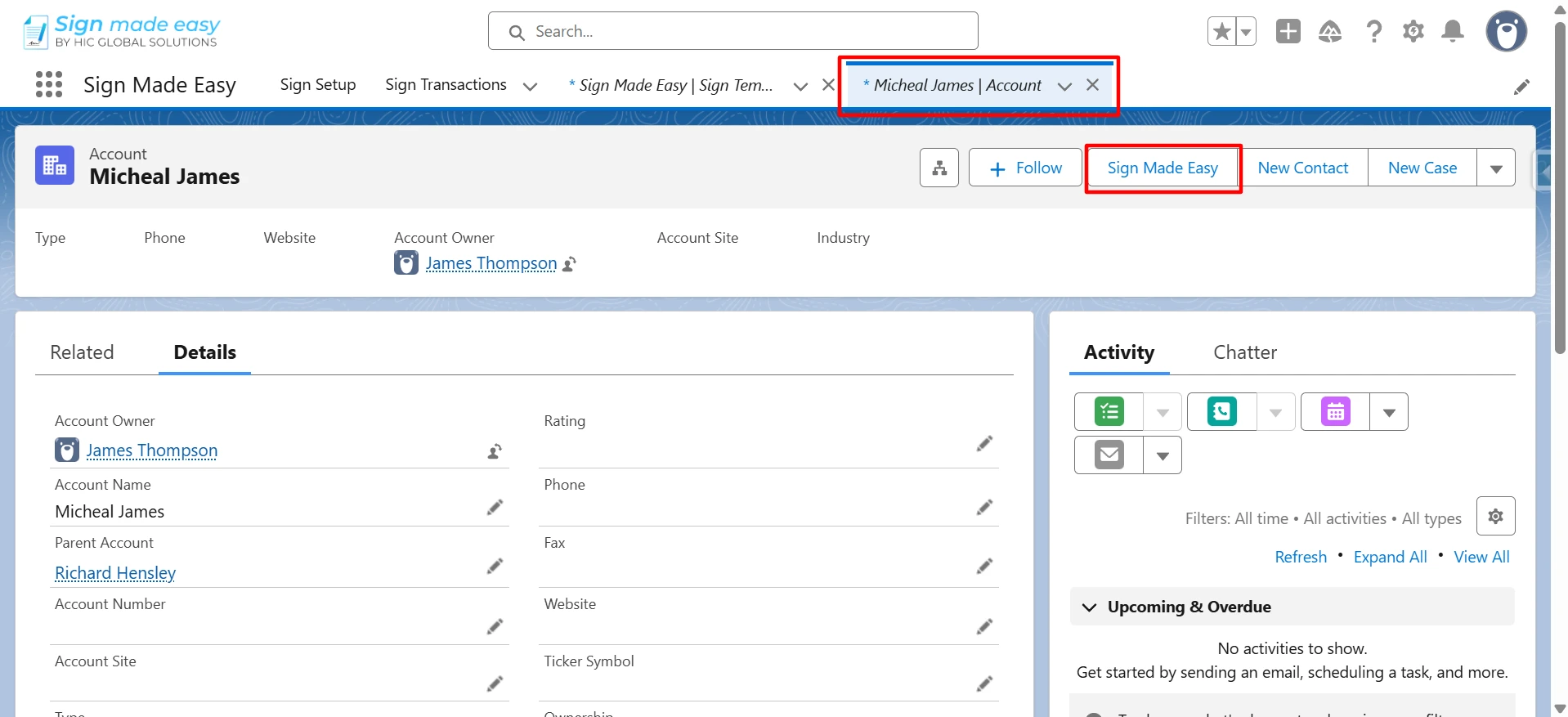
Task: Click the Refresh activities link
Action: coord(1301,557)
